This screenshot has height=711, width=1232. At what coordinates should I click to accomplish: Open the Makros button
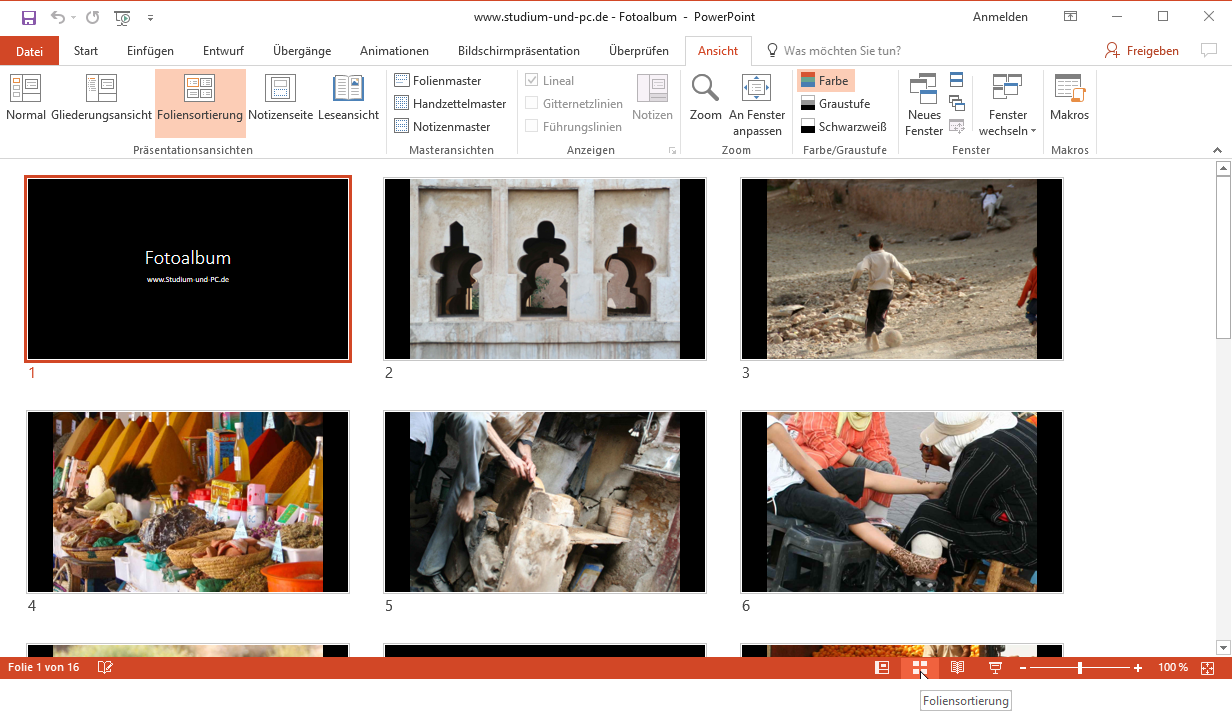tap(1069, 98)
